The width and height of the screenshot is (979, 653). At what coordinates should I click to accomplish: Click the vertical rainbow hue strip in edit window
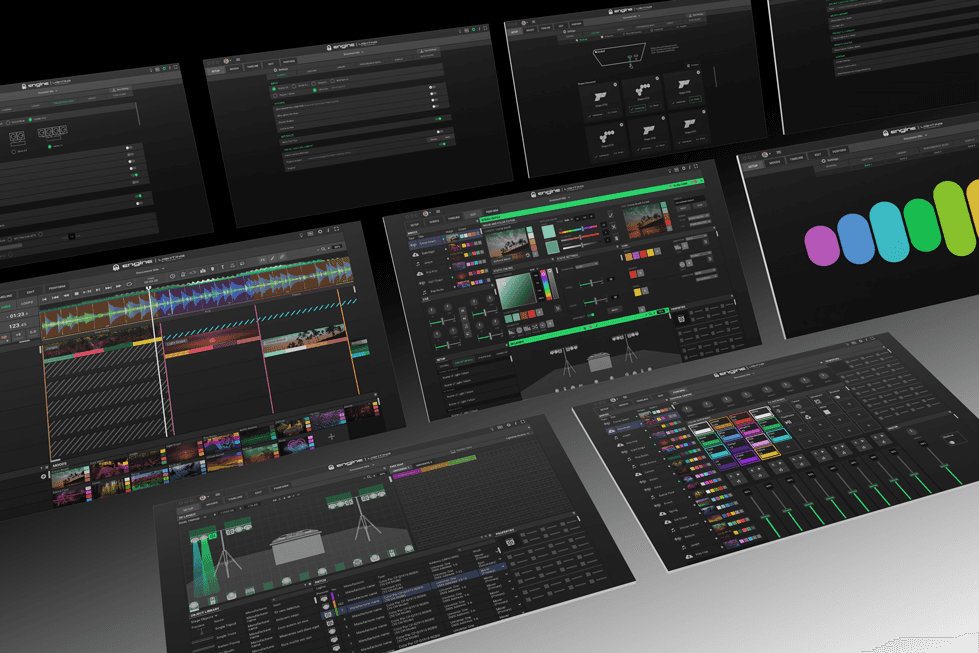coord(544,285)
